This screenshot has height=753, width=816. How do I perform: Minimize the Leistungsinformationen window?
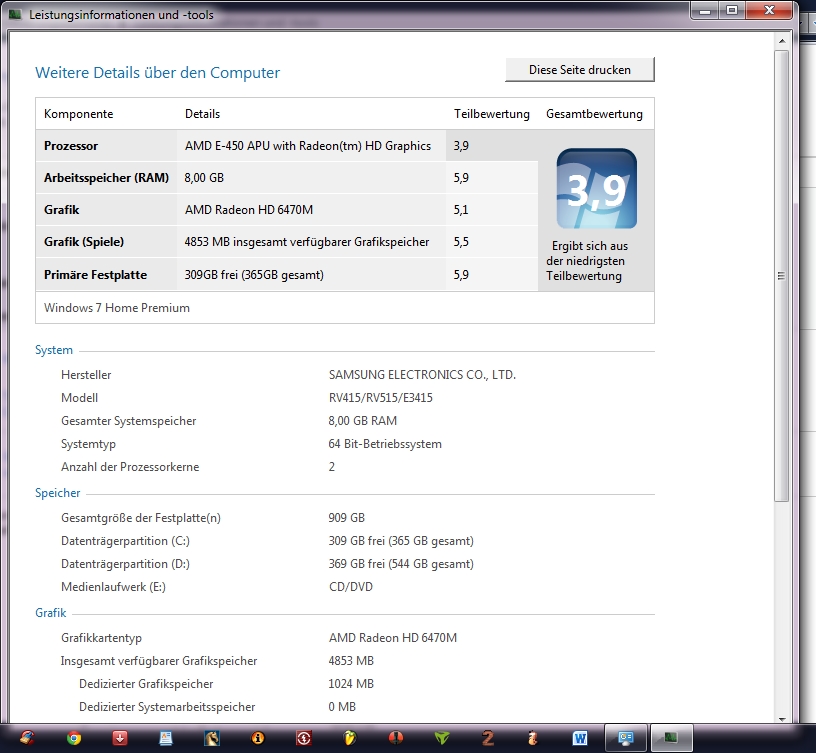pos(705,10)
